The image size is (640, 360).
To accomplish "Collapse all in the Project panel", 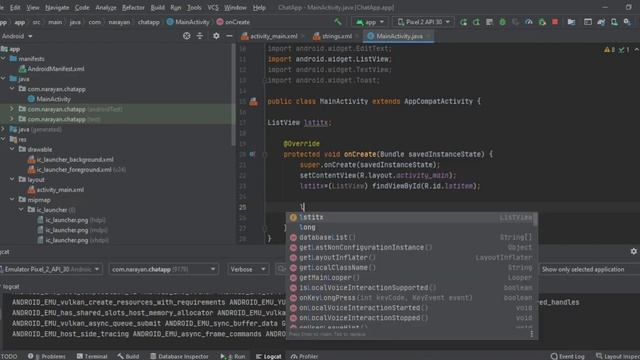I will (x=200, y=36).
